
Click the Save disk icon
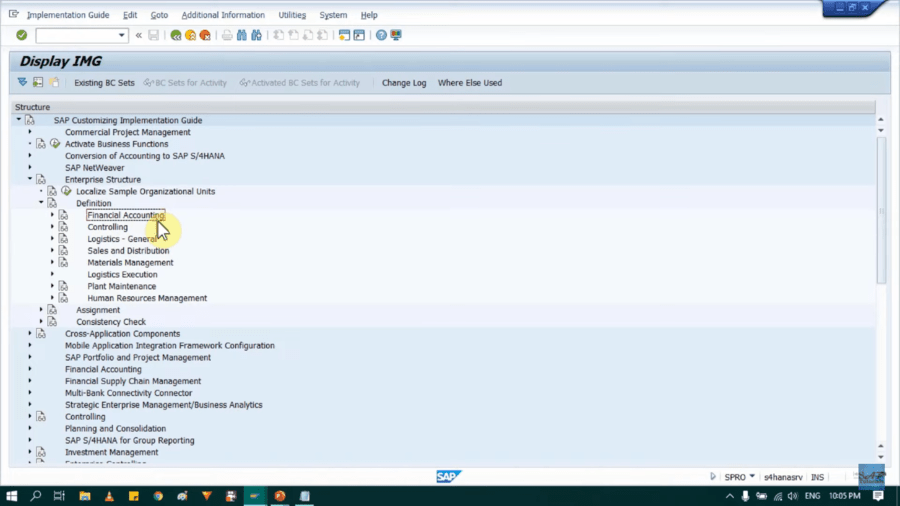(x=153, y=36)
